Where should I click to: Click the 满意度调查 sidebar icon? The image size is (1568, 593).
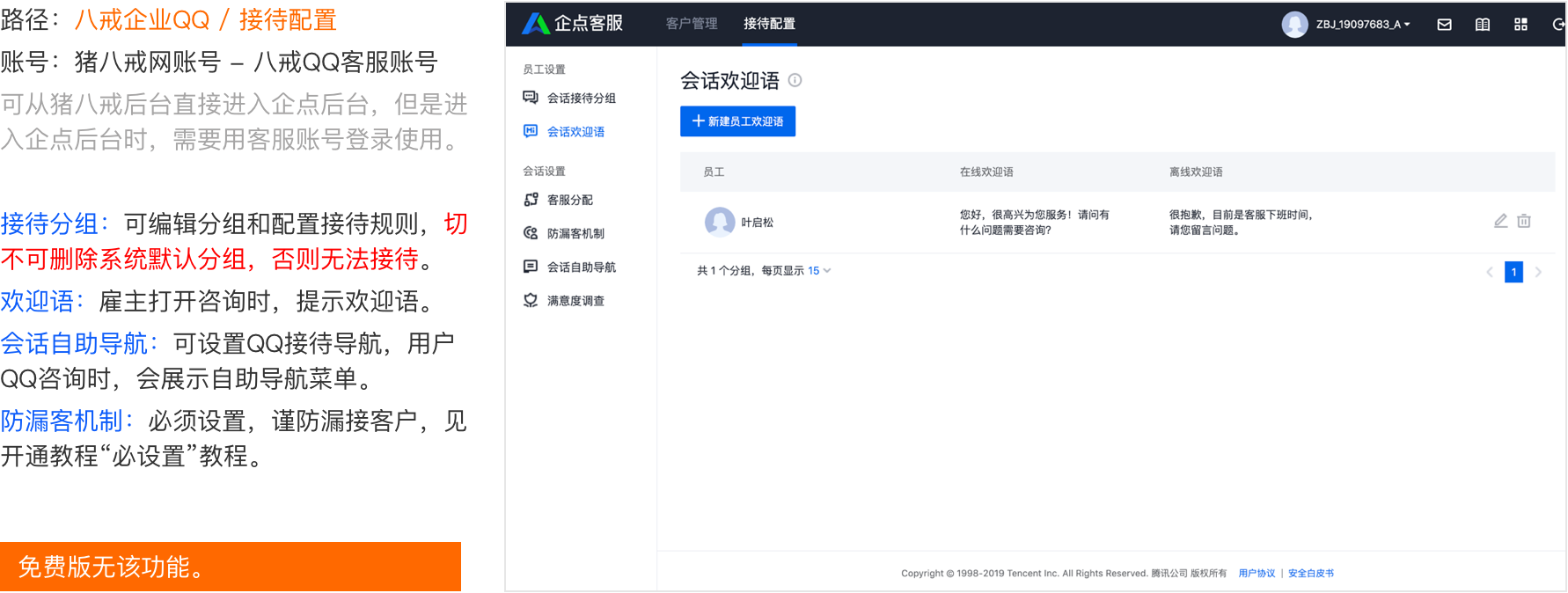point(531,300)
